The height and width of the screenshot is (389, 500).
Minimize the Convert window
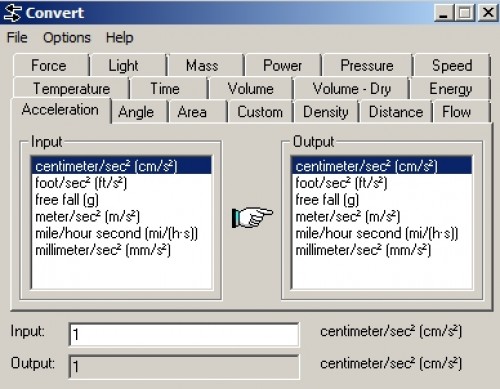click(443, 13)
